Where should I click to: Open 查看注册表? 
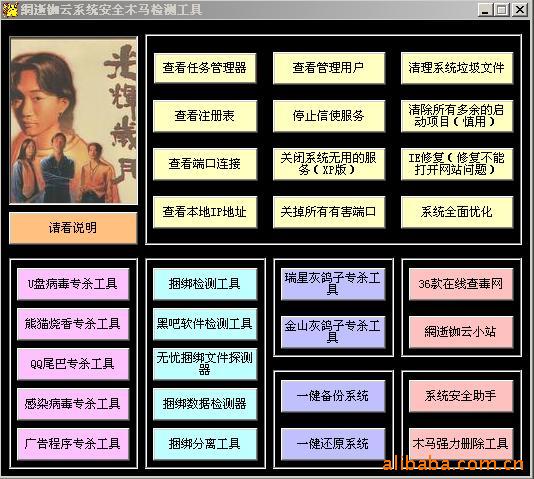tap(205, 116)
